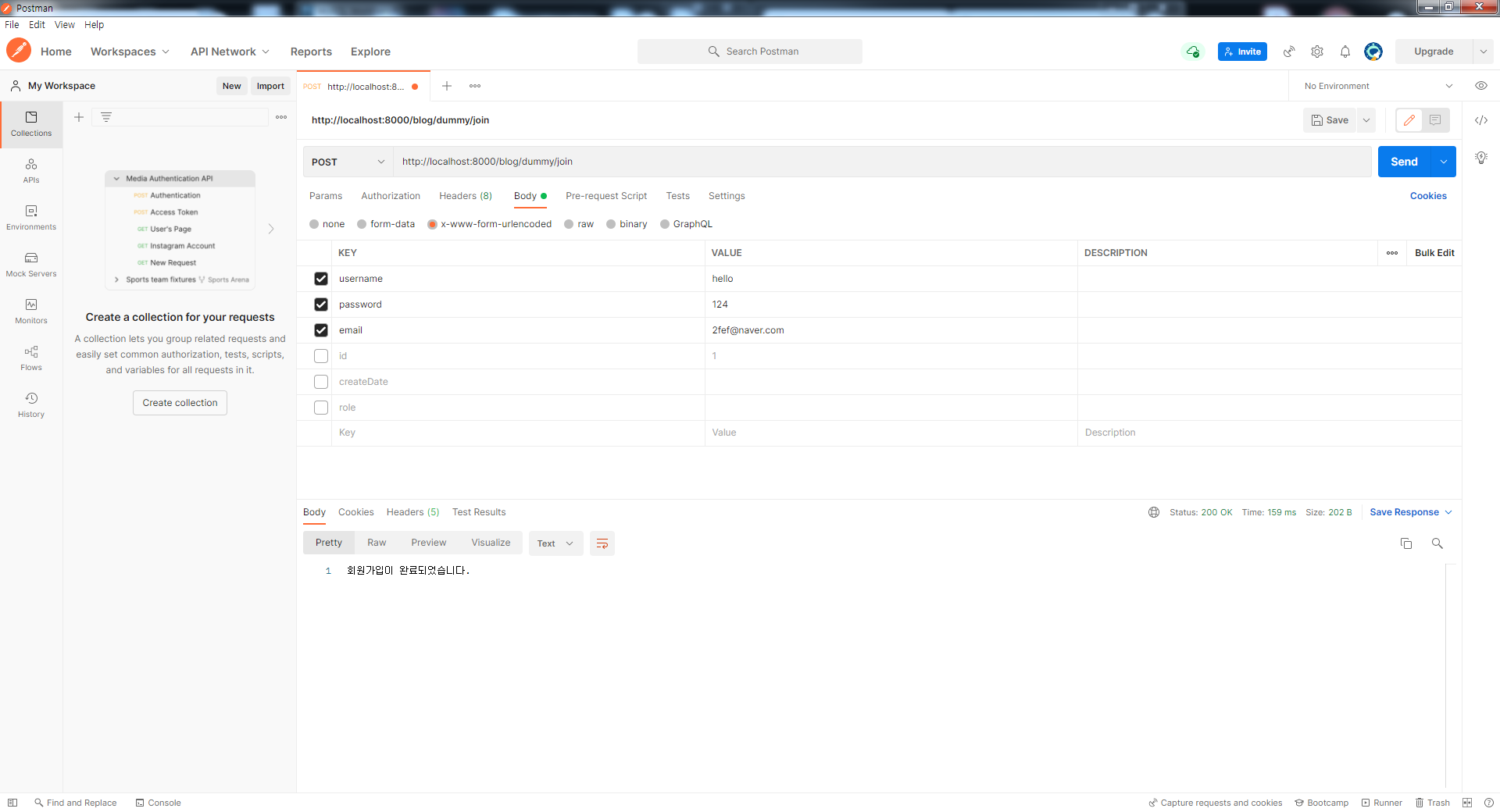Viewport: 1500px width, 812px height.
Task: Enable the role parameter checkbox
Action: pos(321,408)
